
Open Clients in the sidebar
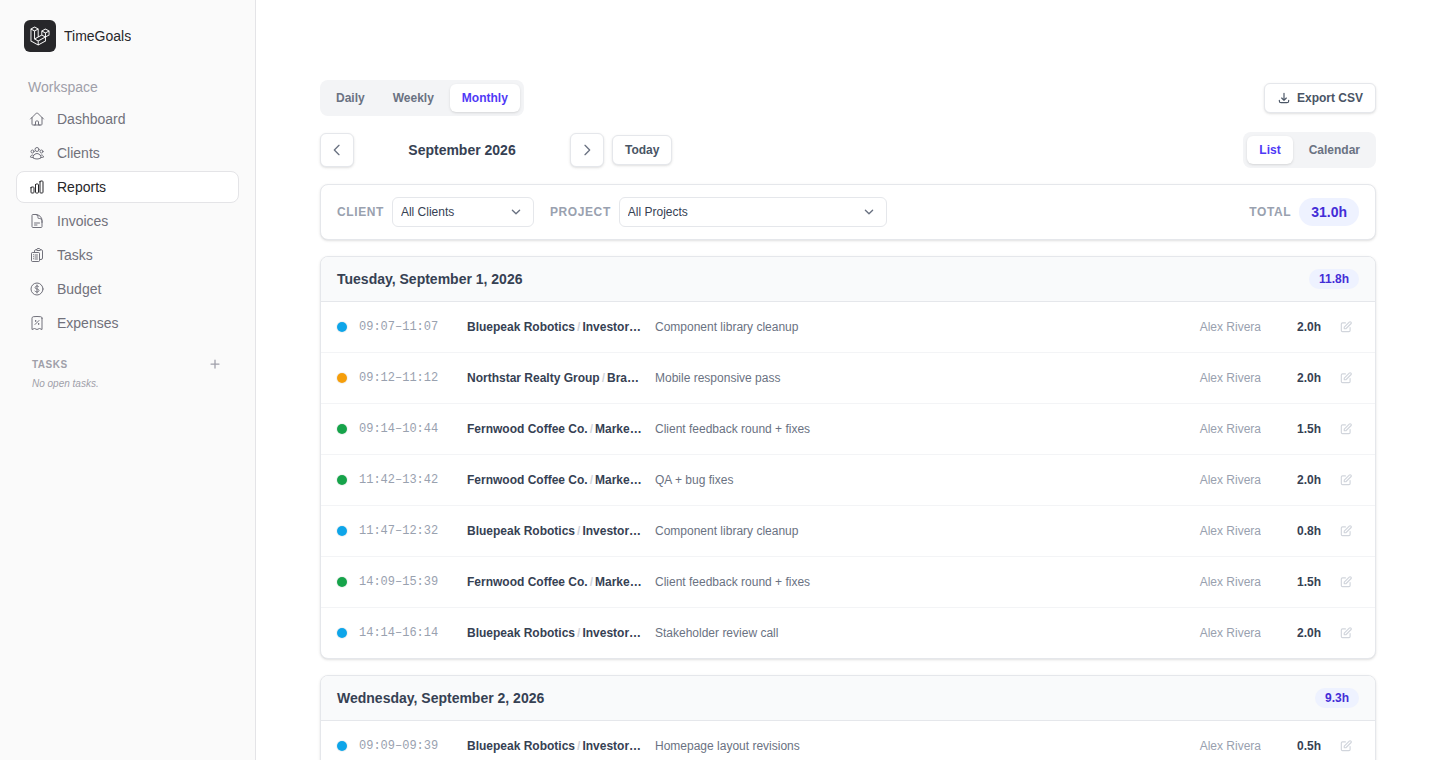point(127,153)
